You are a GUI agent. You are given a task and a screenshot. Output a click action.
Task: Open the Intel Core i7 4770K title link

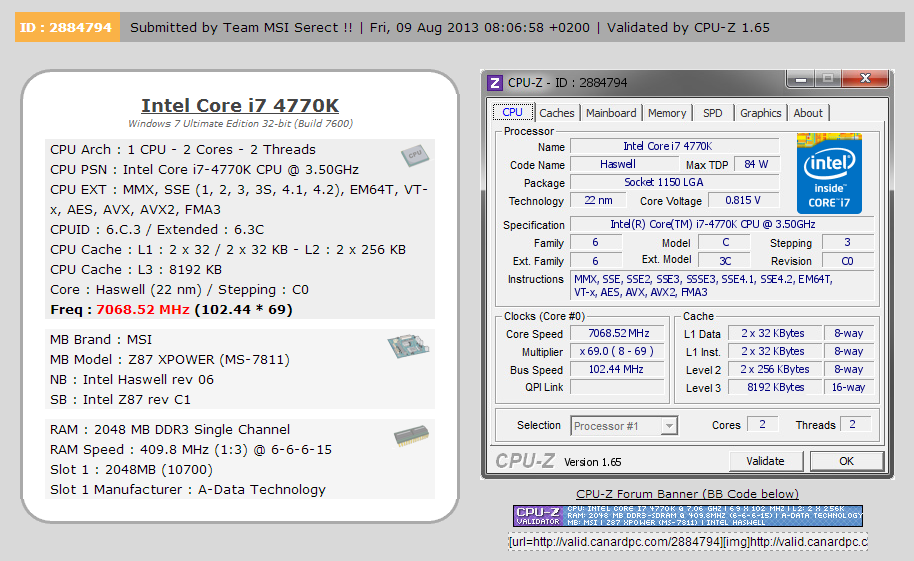point(240,106)
